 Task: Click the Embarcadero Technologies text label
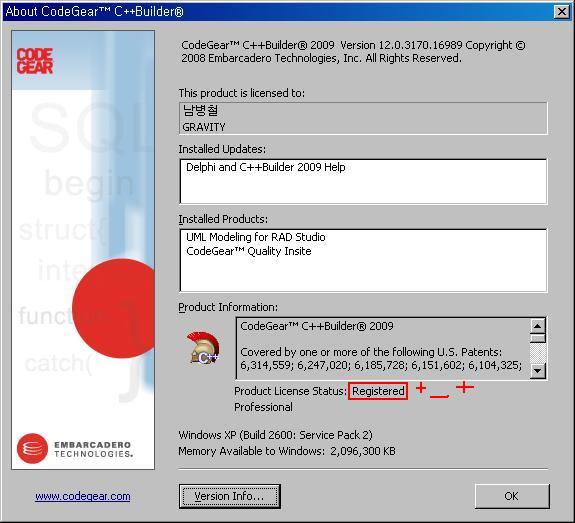pyautogui.click(x=94, y=449)
